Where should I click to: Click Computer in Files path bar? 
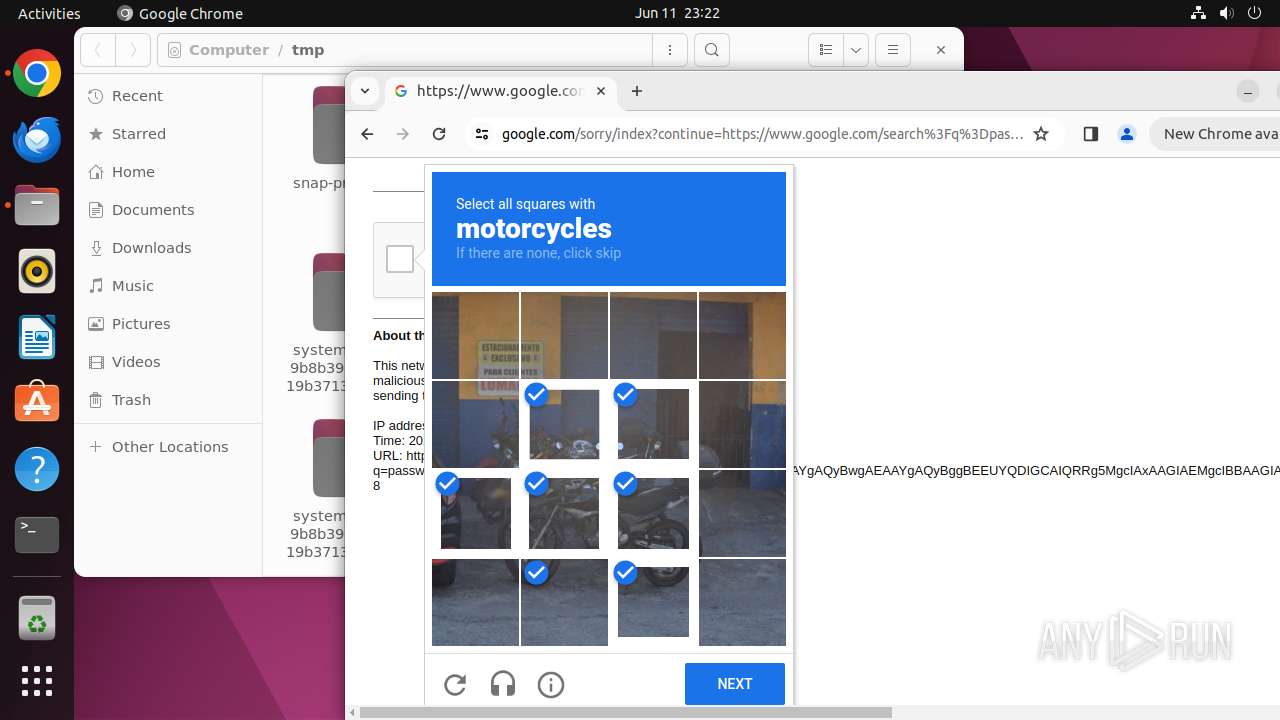tap(229, 50)
